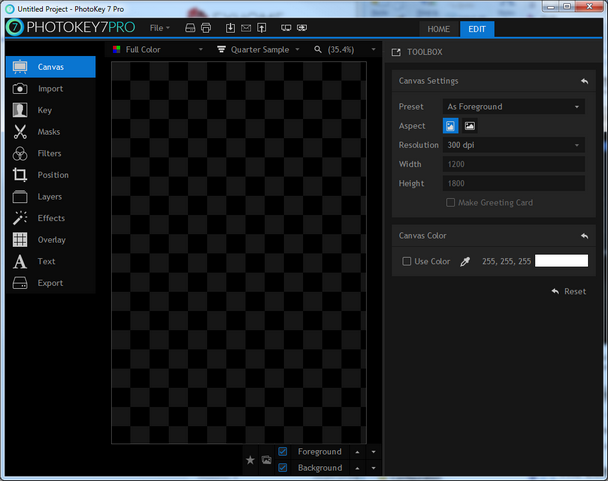The image size is (608, 481).
Task: Uncheck the Foreground layer checkbox
Action: point(283,452)
